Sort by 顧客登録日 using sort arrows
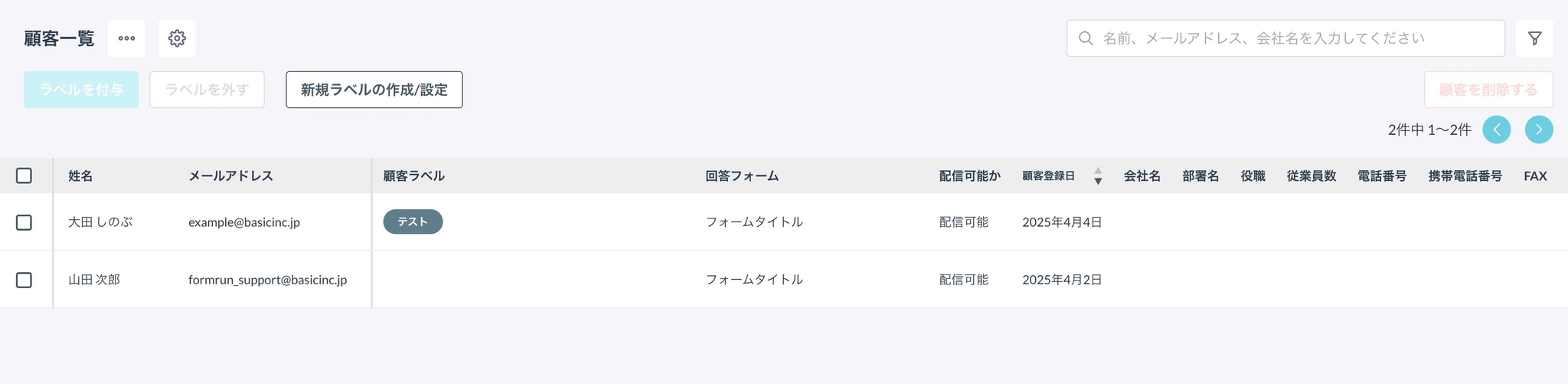The image size is (1568, 384). click(1098, 176)
